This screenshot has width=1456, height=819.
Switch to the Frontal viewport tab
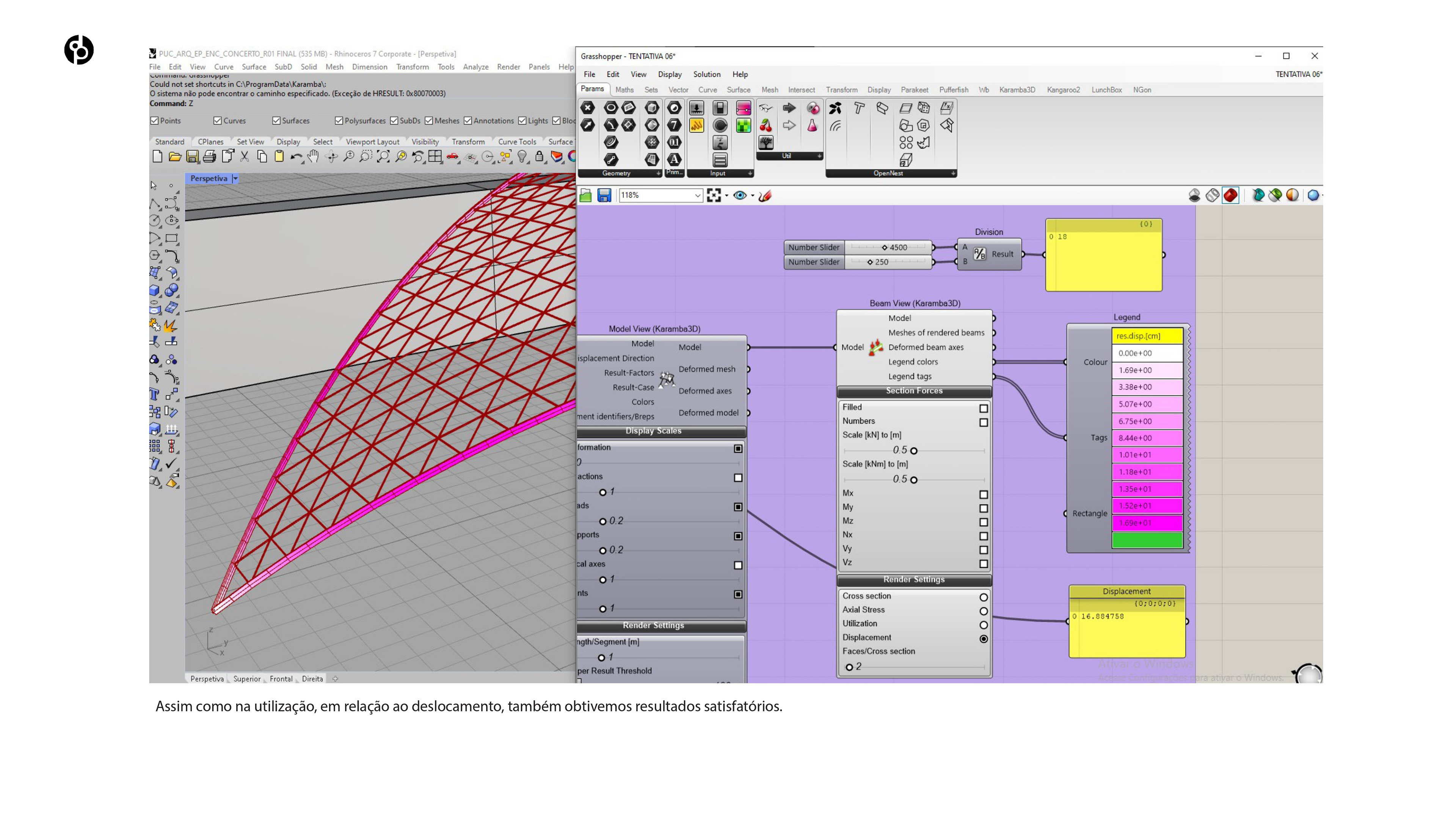pos(281,679)
